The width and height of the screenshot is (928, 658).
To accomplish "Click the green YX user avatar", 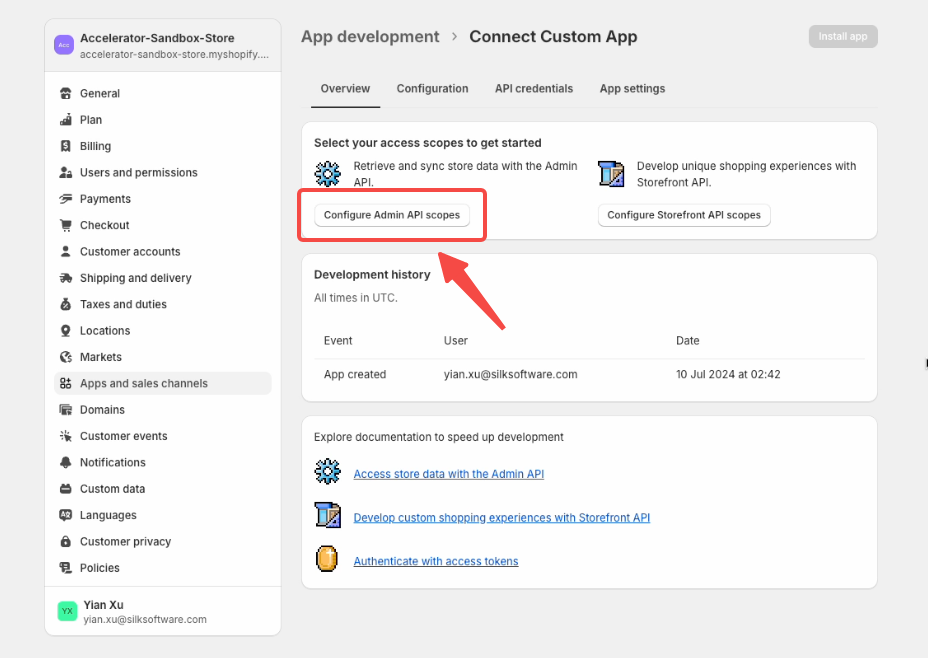I will pos(67,611).
